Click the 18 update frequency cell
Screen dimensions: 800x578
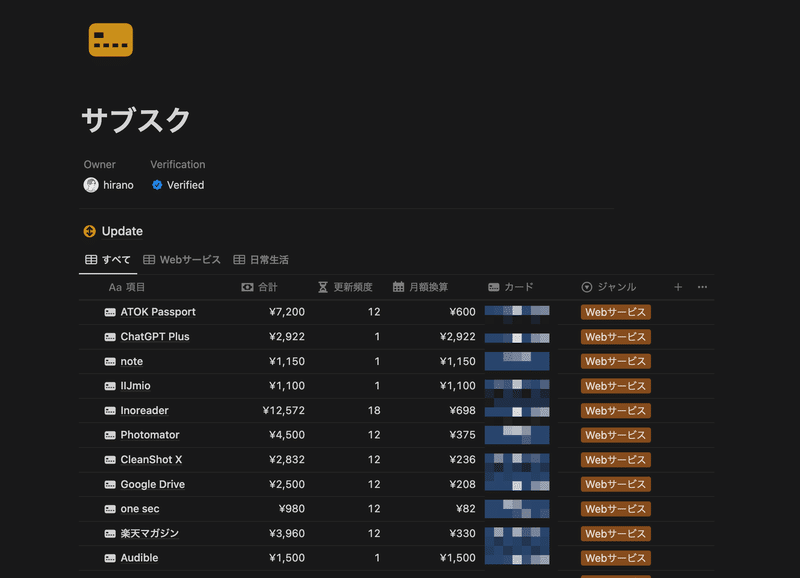coord(374,410)
